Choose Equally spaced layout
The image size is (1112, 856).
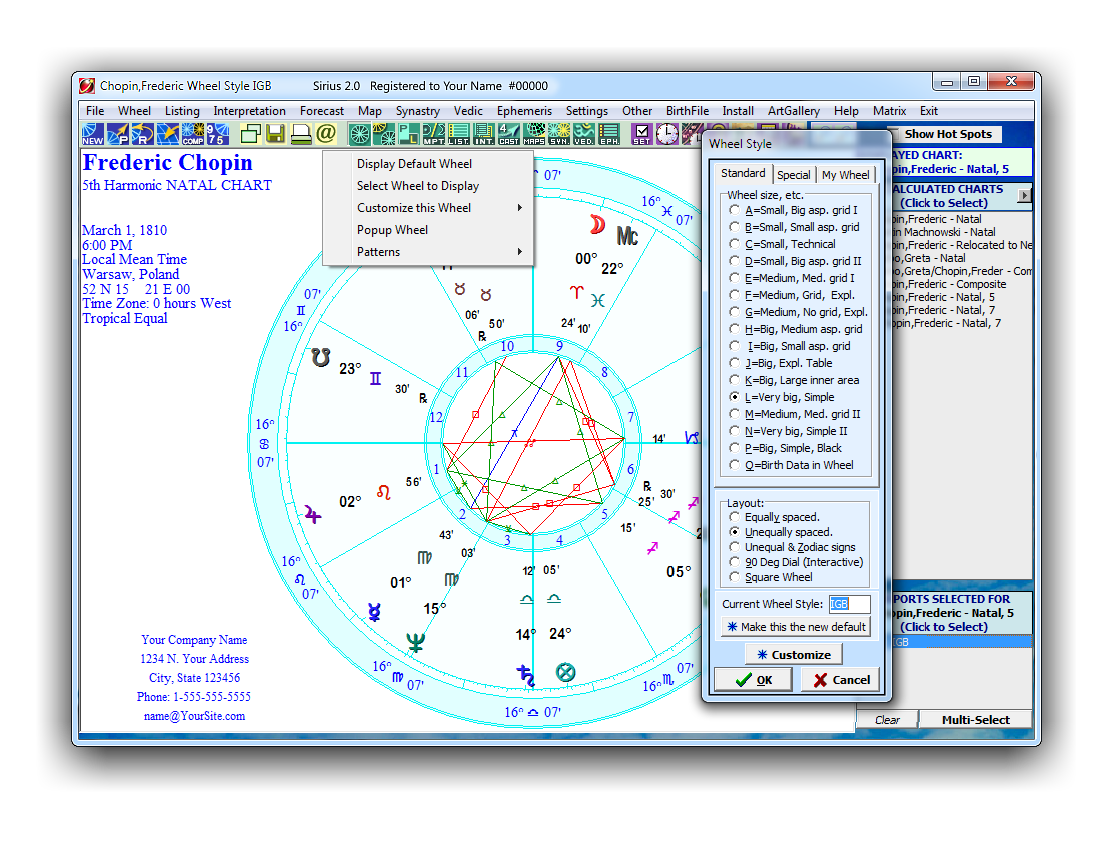pos(775,517)
